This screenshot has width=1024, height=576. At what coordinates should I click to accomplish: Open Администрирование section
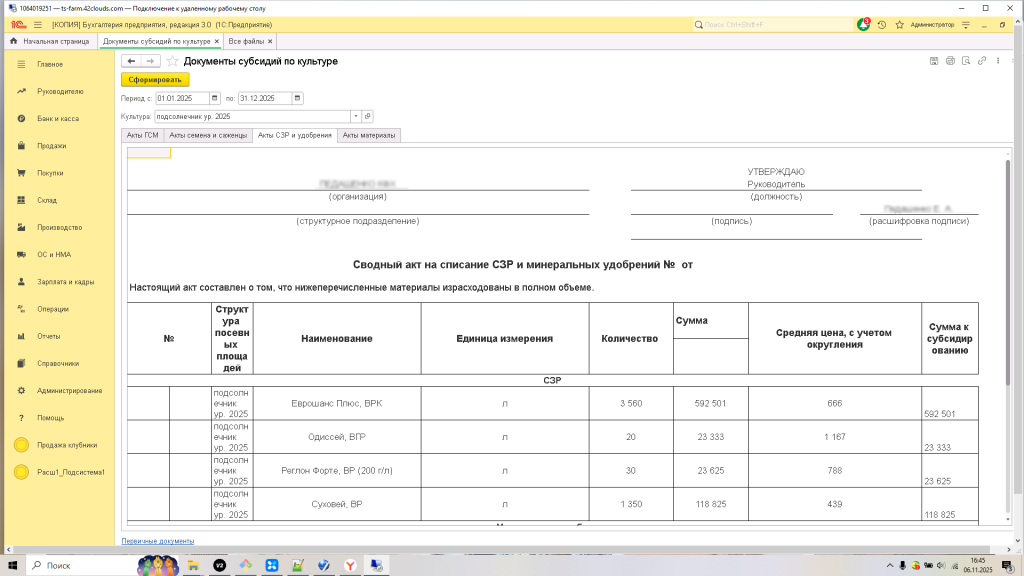[x=69, y=391]
